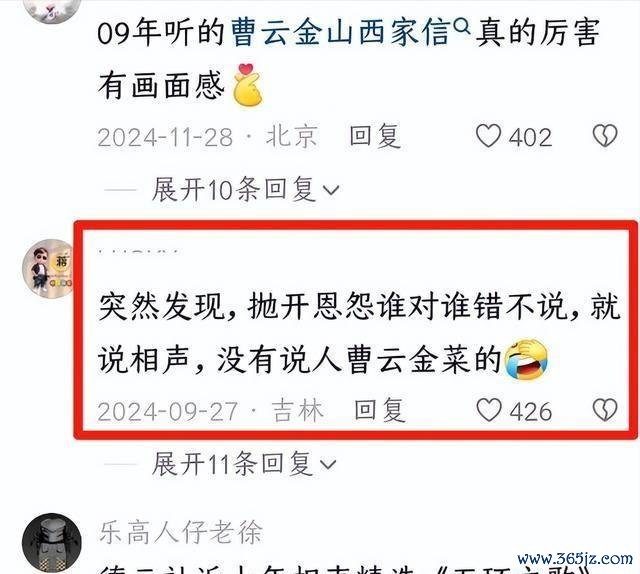640x574 pixels.
Task: Like the comment with 402 likes
Action: pyautogui.click(x=488, y=136)
